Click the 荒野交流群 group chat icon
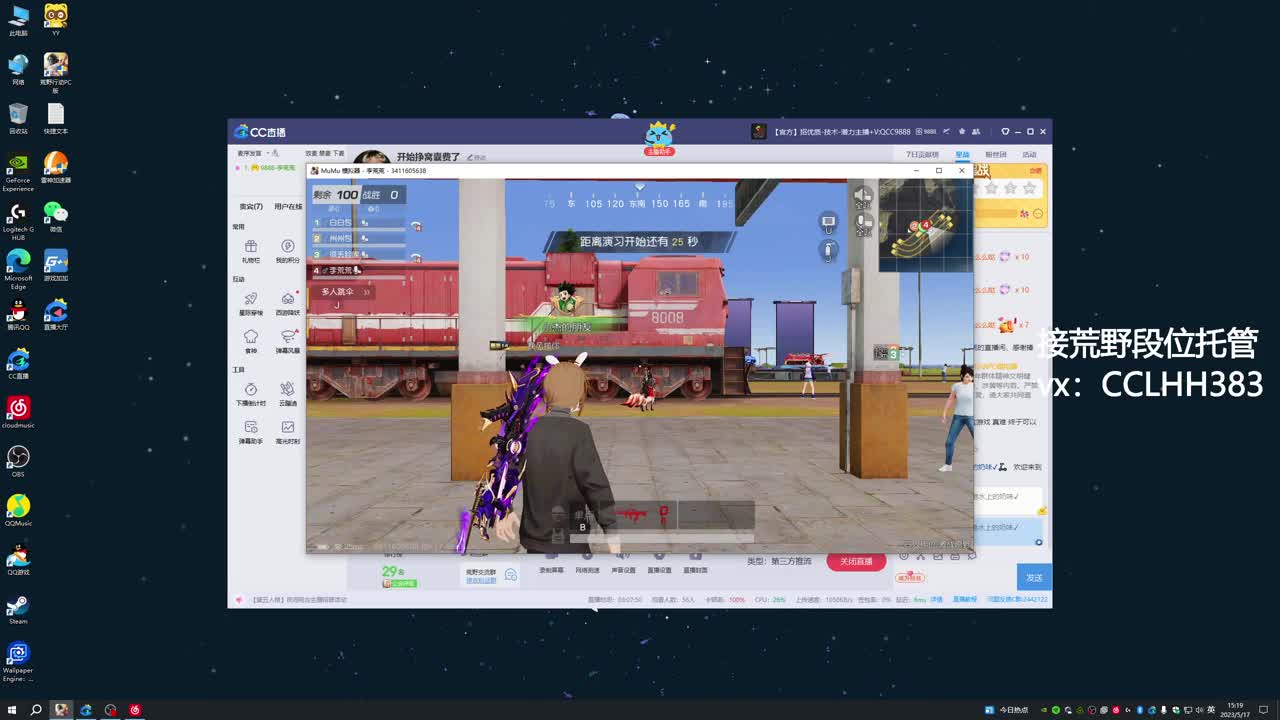This screenshot has height=720, width=1280. pos(511,575)
